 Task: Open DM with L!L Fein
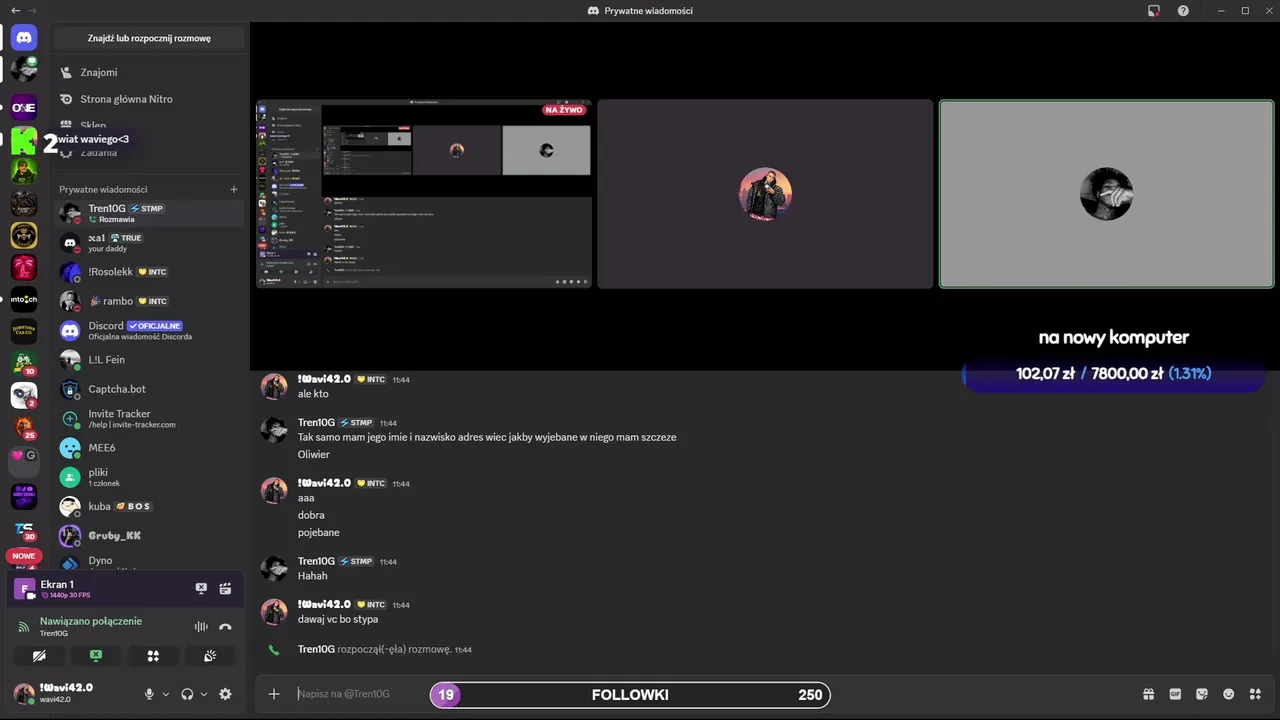pos(148,359)
